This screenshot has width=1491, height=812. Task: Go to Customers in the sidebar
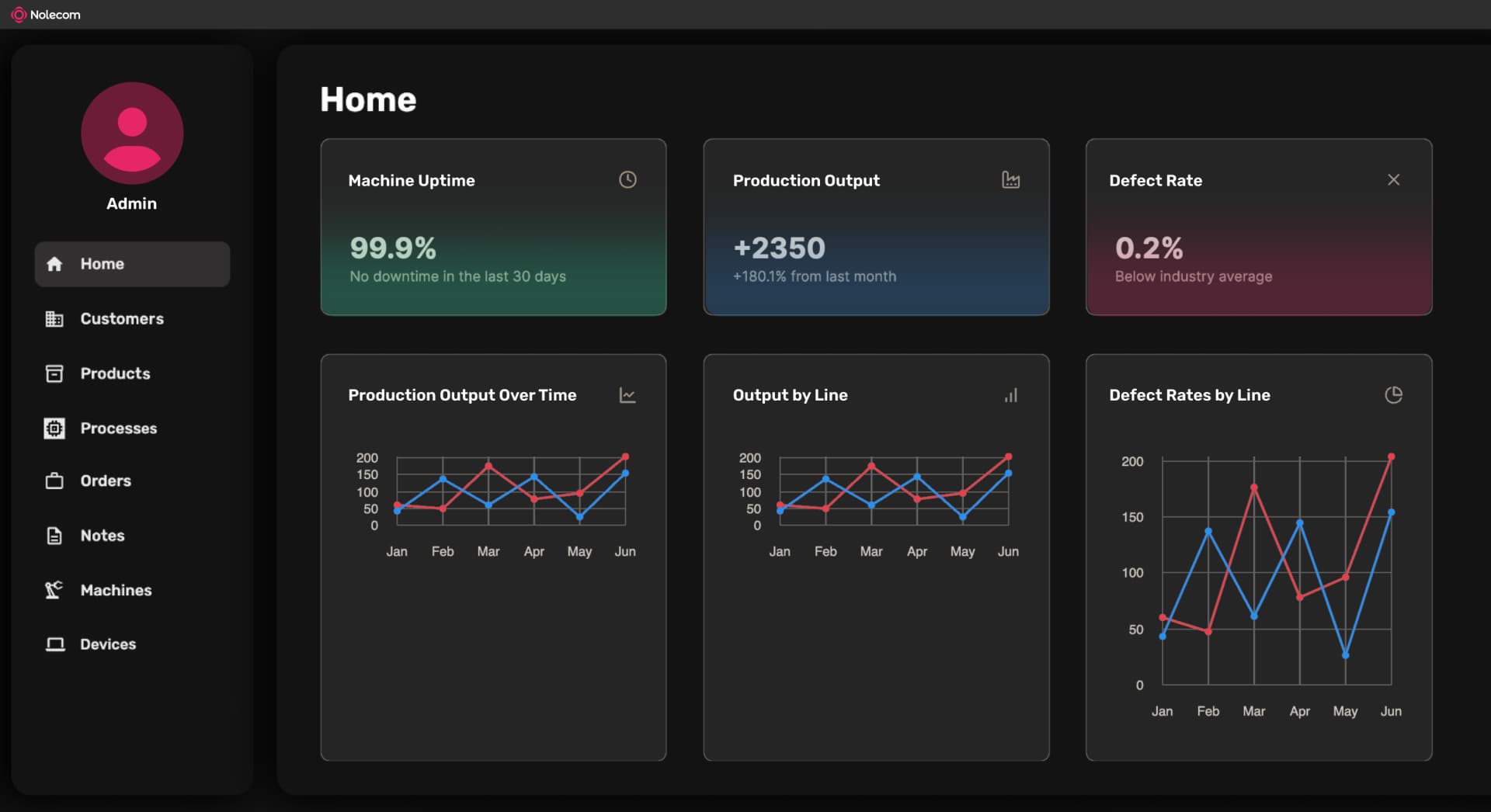[122, 319]
